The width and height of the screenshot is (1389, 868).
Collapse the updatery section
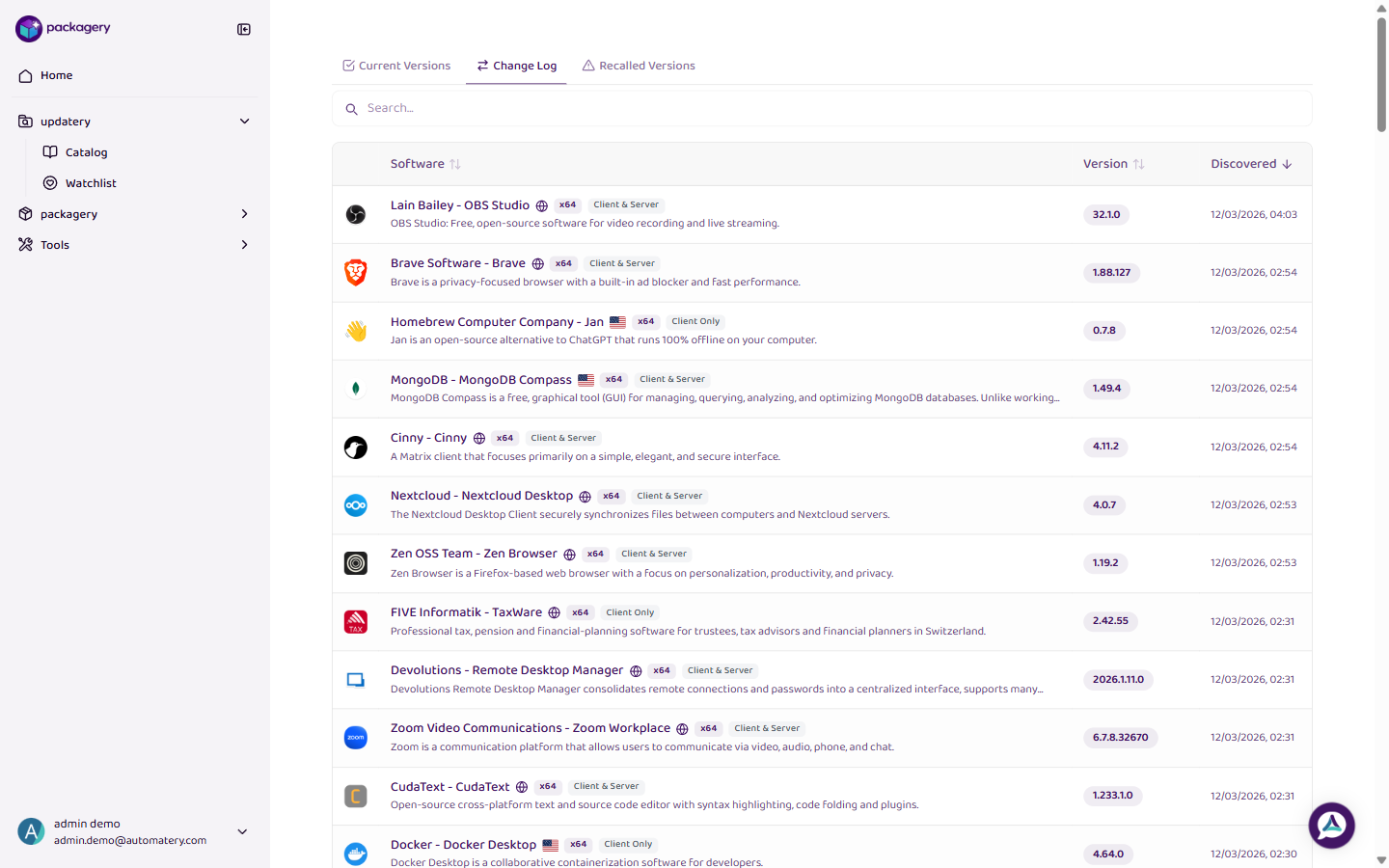coord(244,121)
